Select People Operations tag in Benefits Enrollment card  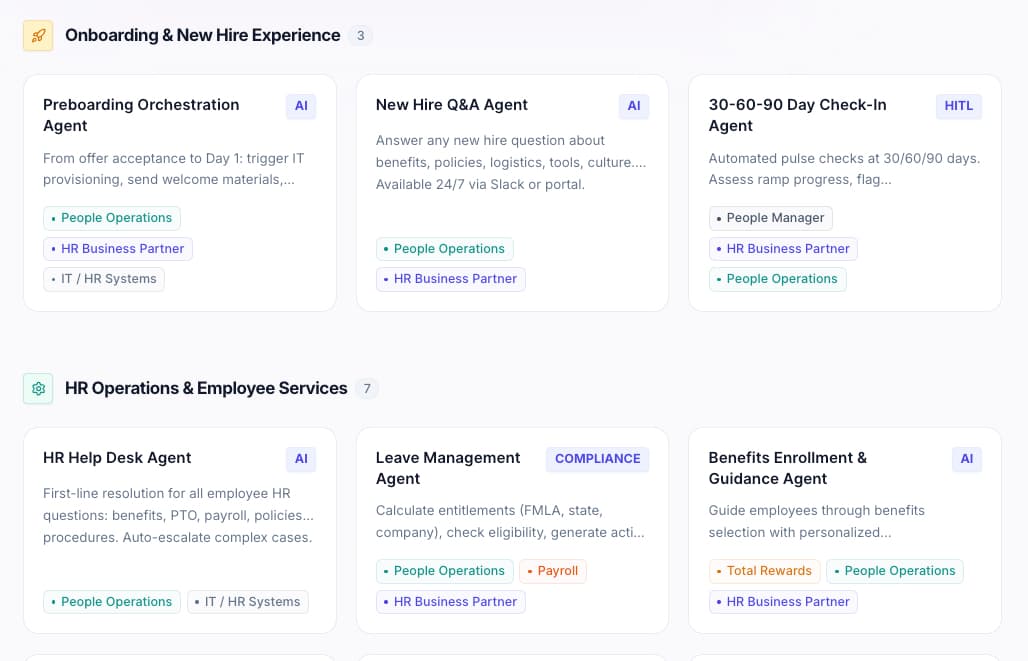(895, 571)
